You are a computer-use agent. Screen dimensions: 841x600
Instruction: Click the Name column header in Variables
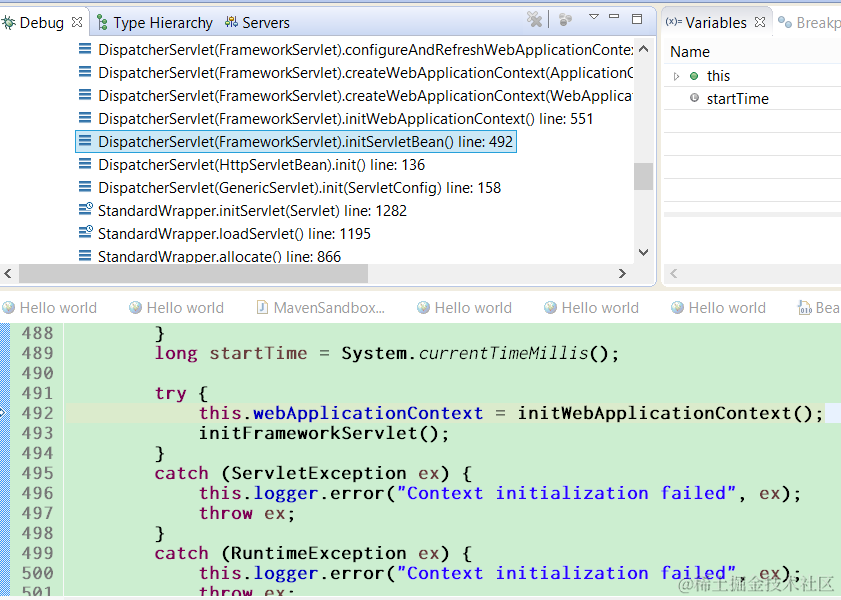690,52
